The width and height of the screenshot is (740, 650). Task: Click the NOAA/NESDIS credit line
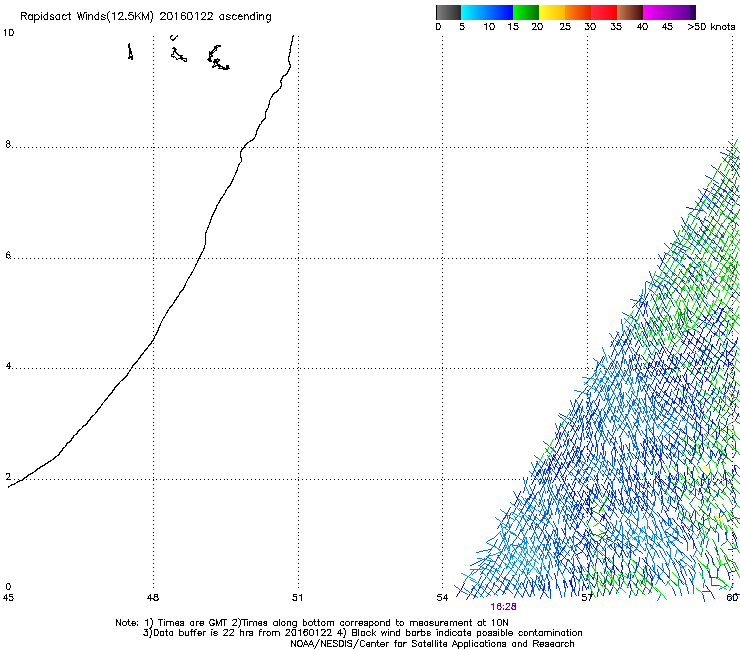pyautogui.click(x=432, y=644)
